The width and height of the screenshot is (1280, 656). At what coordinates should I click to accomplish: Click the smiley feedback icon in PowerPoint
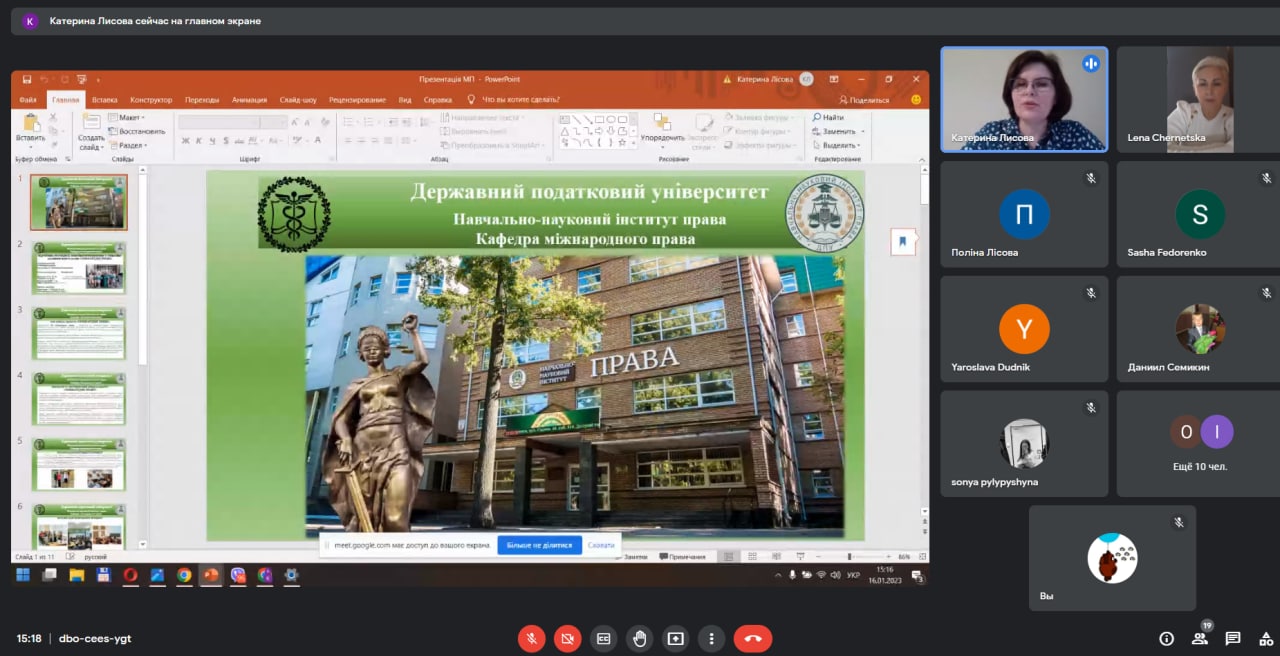(x=916, y=100)
